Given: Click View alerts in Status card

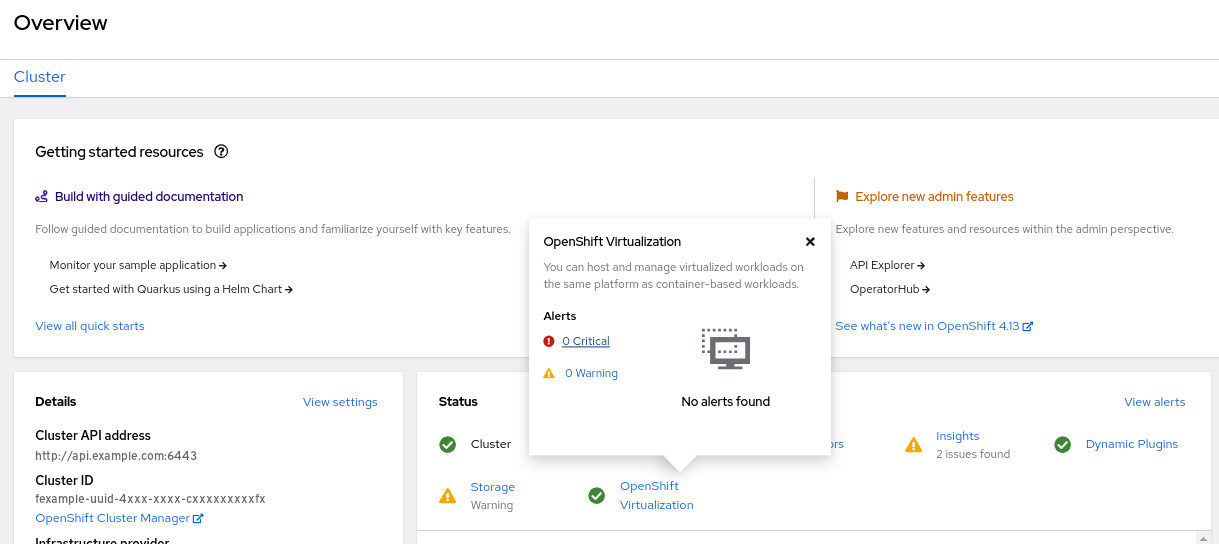Looking at the screenshot, I should pos(1154,402).
